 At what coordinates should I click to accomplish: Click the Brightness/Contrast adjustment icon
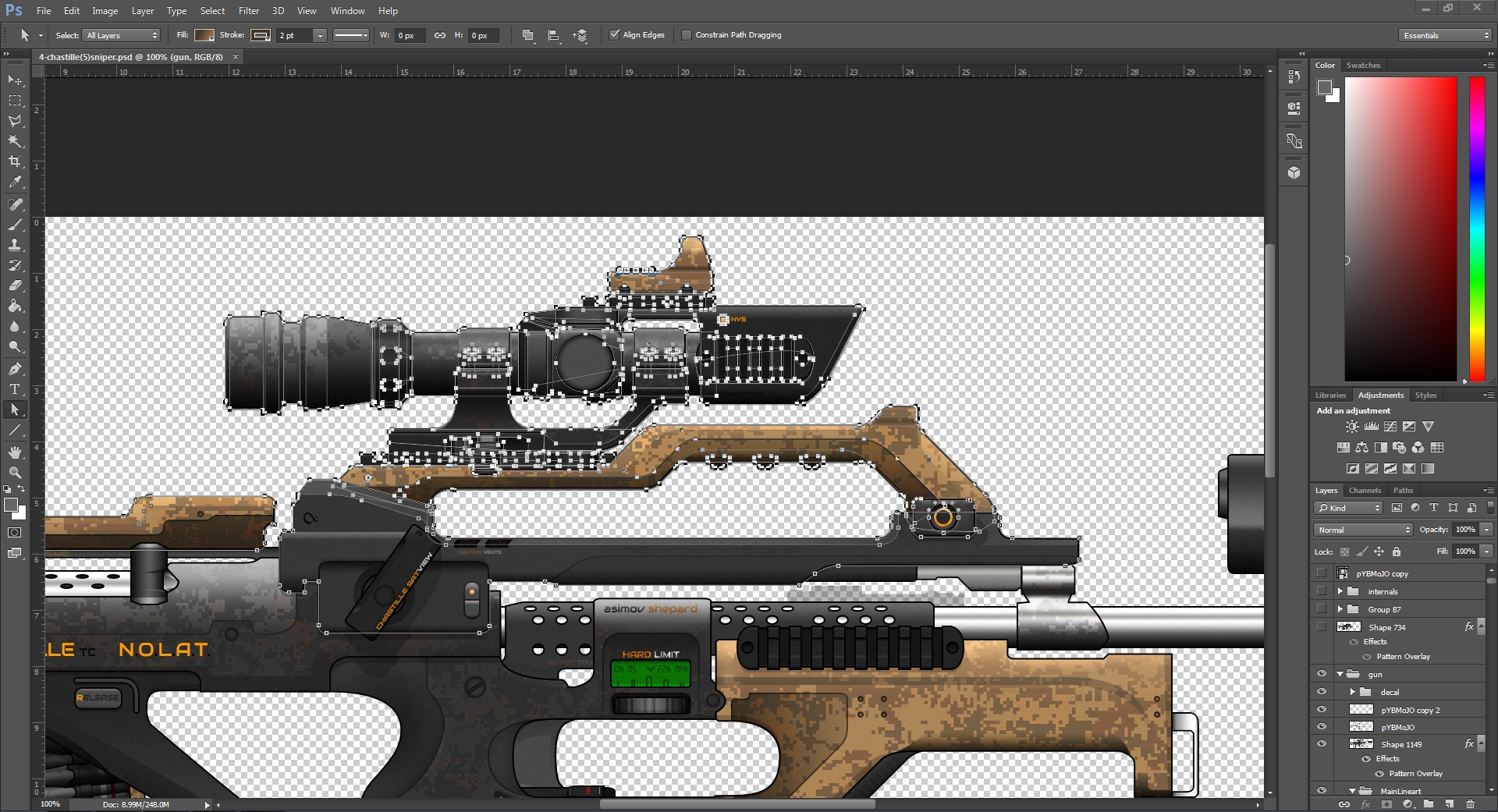pos(1352,427)
